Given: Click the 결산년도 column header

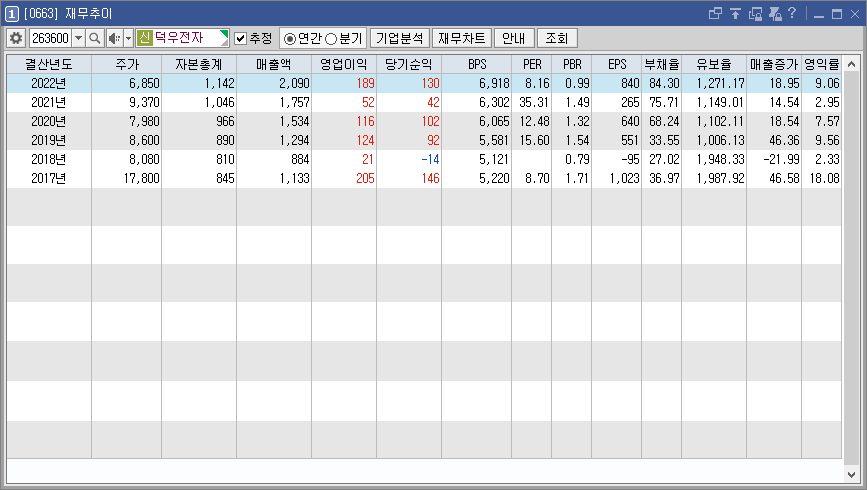Looking at the screenshot, I should coord(49,64).
